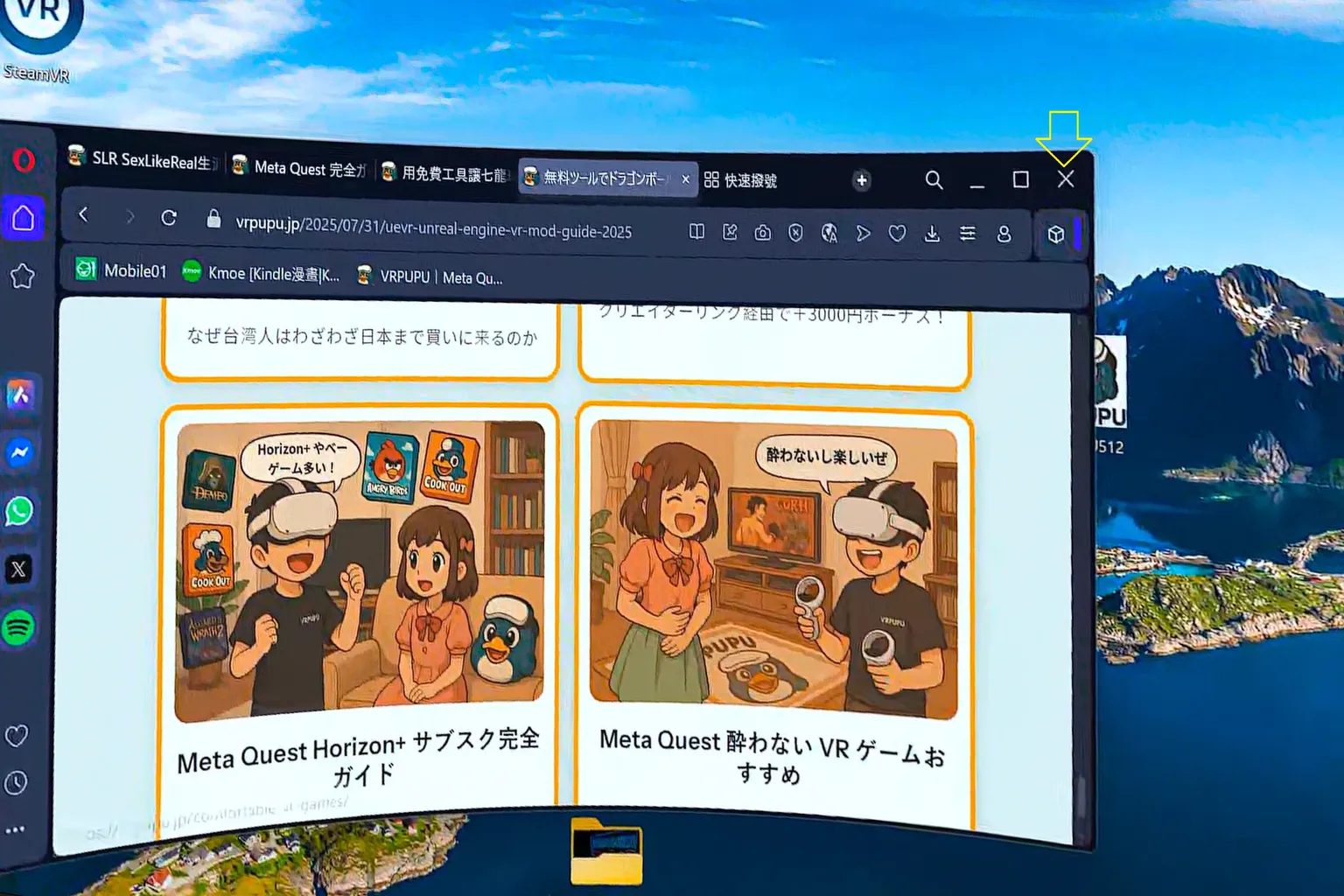Open the profile account icon
This screenshot has height=896, width=1344.
tap(1004, 234)
